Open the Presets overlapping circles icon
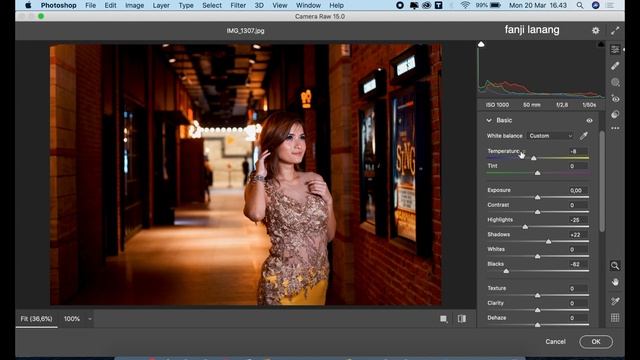This screenshot has width=640, height=360. coord(615,114)
